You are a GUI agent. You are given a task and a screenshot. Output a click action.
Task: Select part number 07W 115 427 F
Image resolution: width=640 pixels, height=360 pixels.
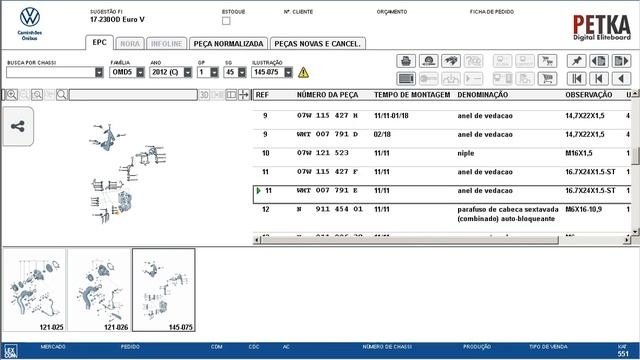[x=327, y=172]
